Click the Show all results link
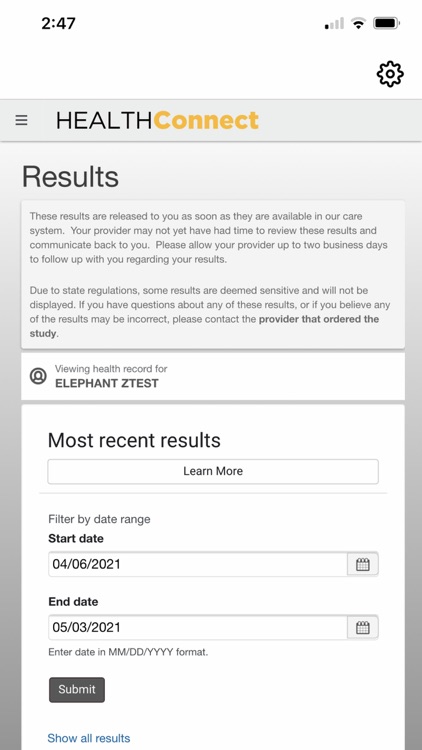The width and height of the screenshot is (422, 750). coord(89,738)
